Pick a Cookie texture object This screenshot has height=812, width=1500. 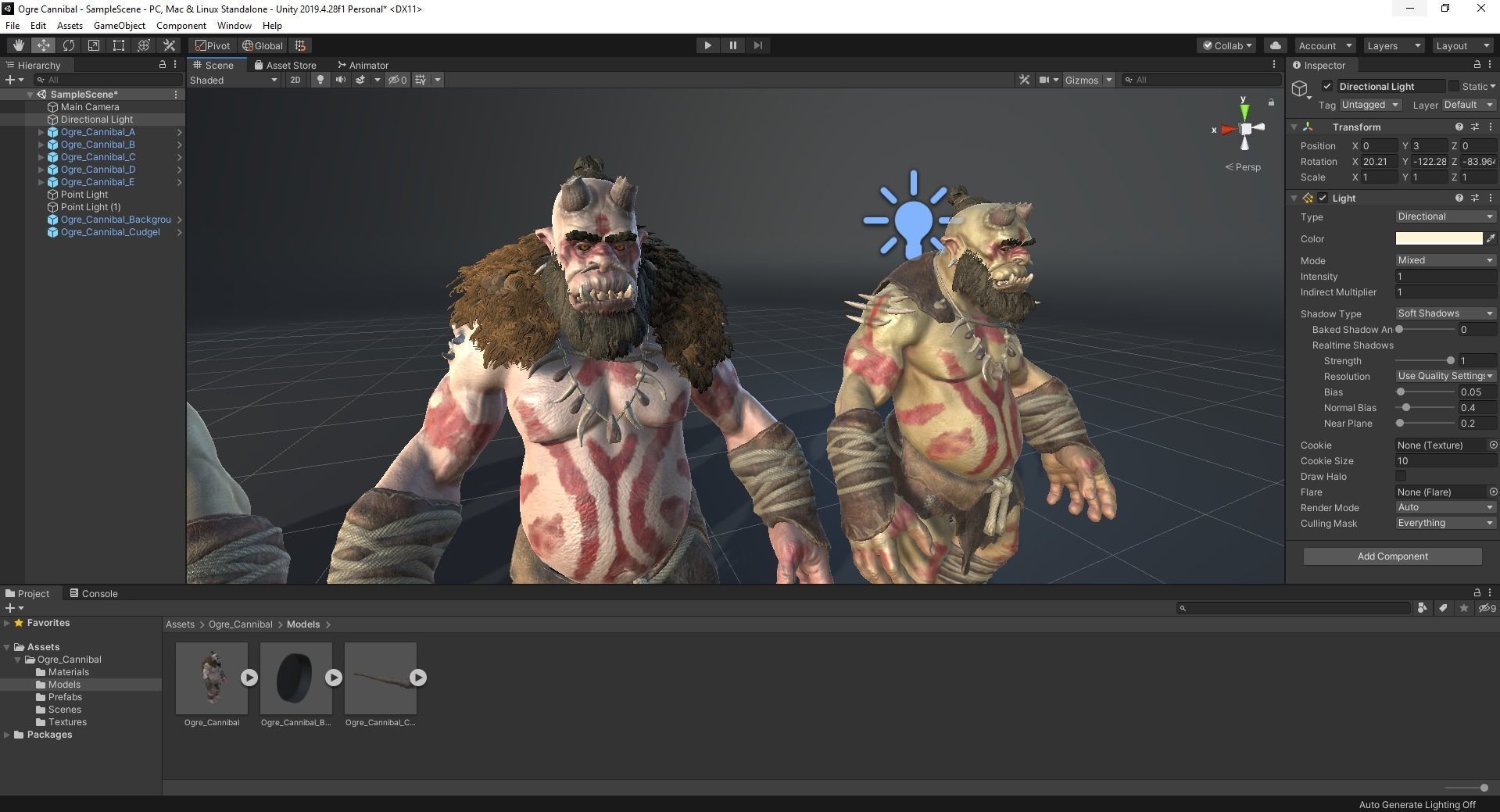point(1493,445)
